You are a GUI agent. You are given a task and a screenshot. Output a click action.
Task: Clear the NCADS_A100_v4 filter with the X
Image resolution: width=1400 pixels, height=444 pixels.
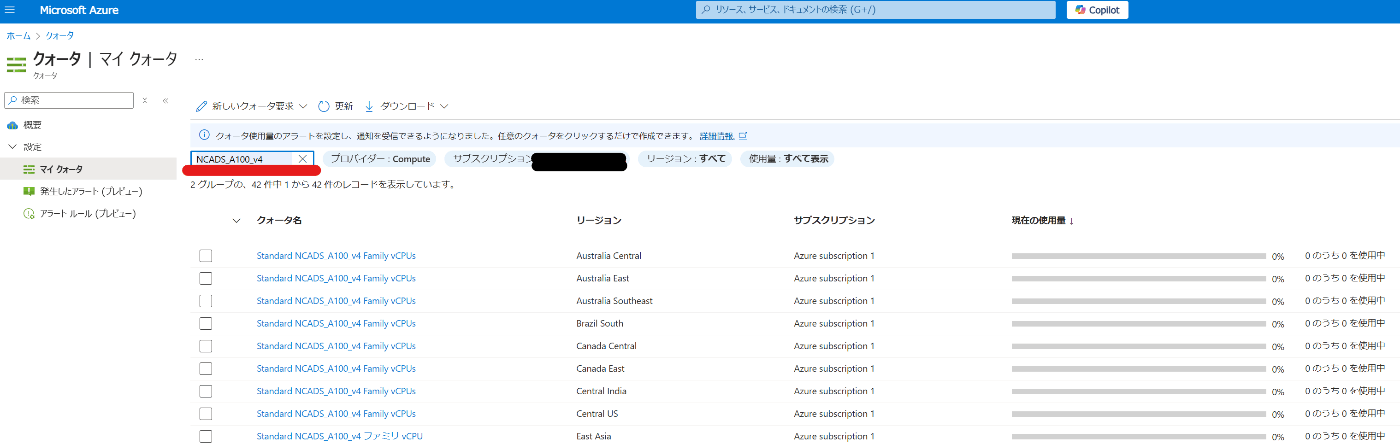pos(302,159)
